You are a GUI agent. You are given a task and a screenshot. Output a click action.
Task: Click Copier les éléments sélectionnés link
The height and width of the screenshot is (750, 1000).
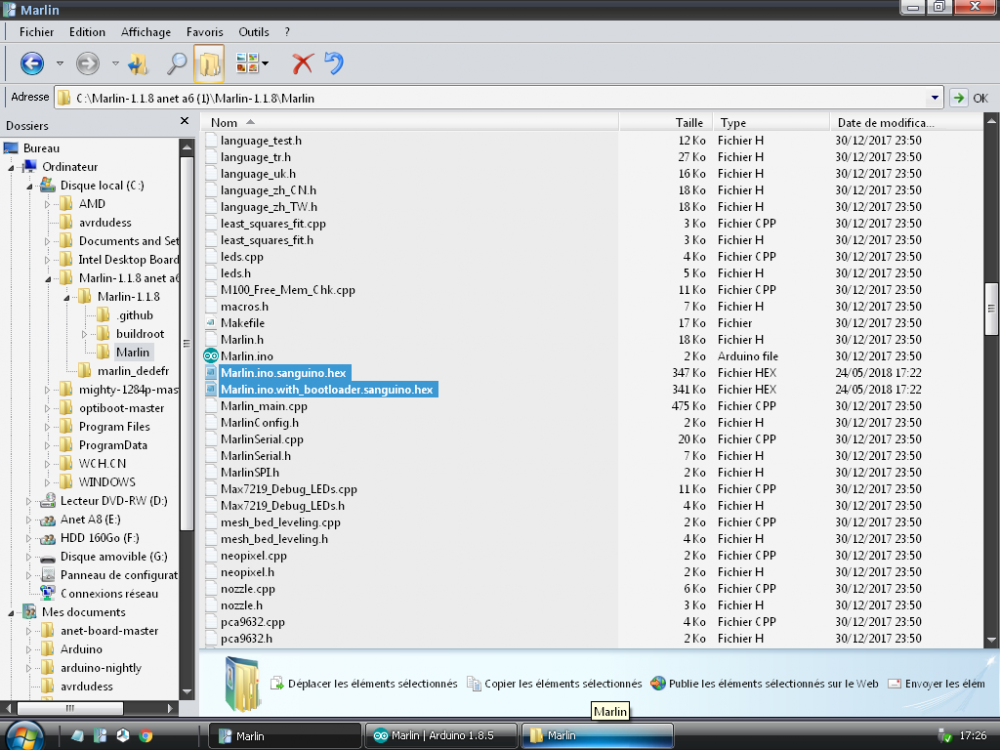(563, 684)
